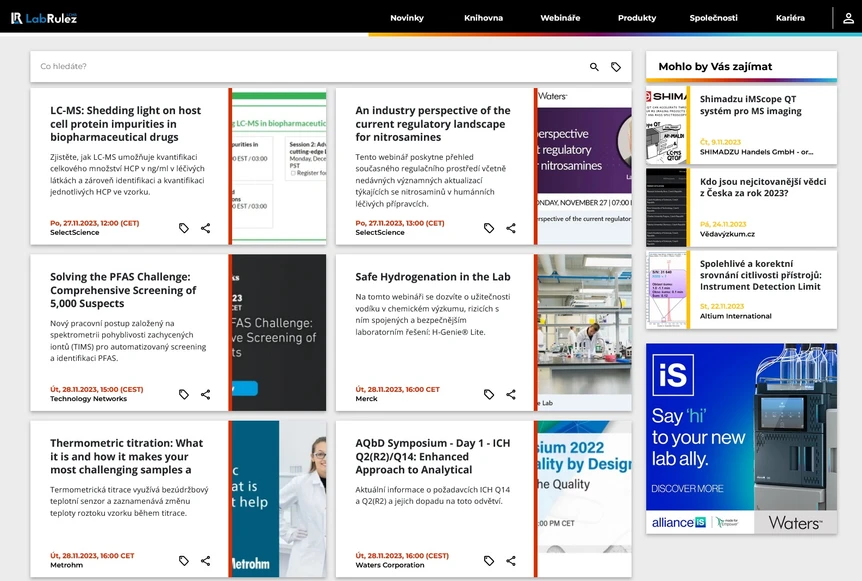This screenshot has width=862, height=581.
Task: Open 'Kdo jsou nejcitovanější vědci' article
Action: (x=762, y=187)
